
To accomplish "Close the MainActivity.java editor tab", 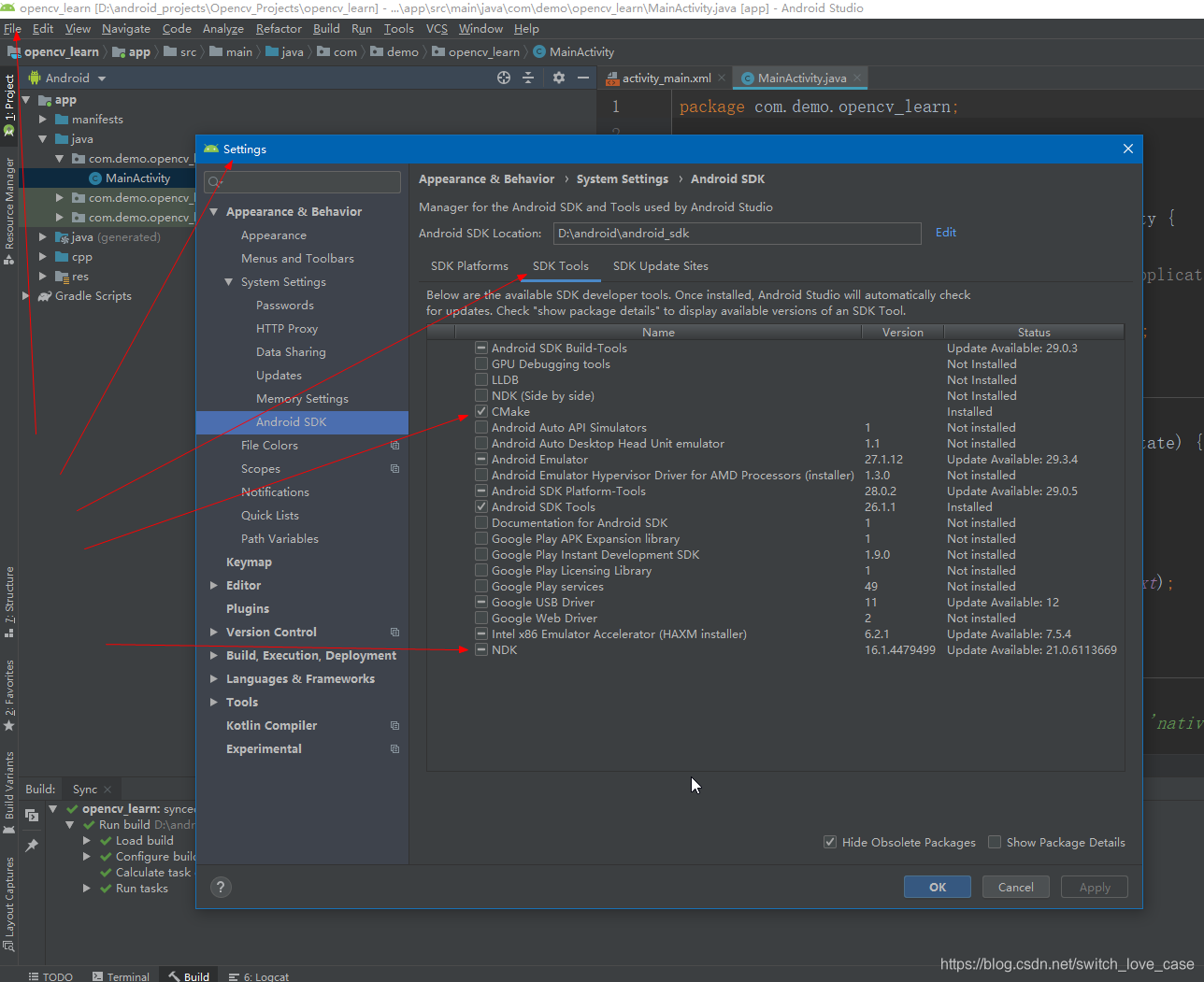I will (x=857, y=78).
